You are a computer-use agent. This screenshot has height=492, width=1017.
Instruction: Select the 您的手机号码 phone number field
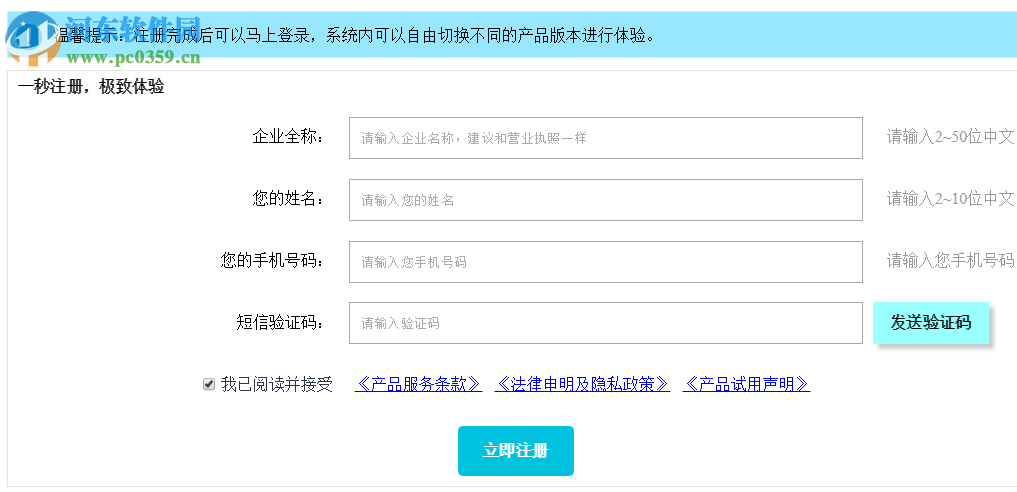point(605,262)
